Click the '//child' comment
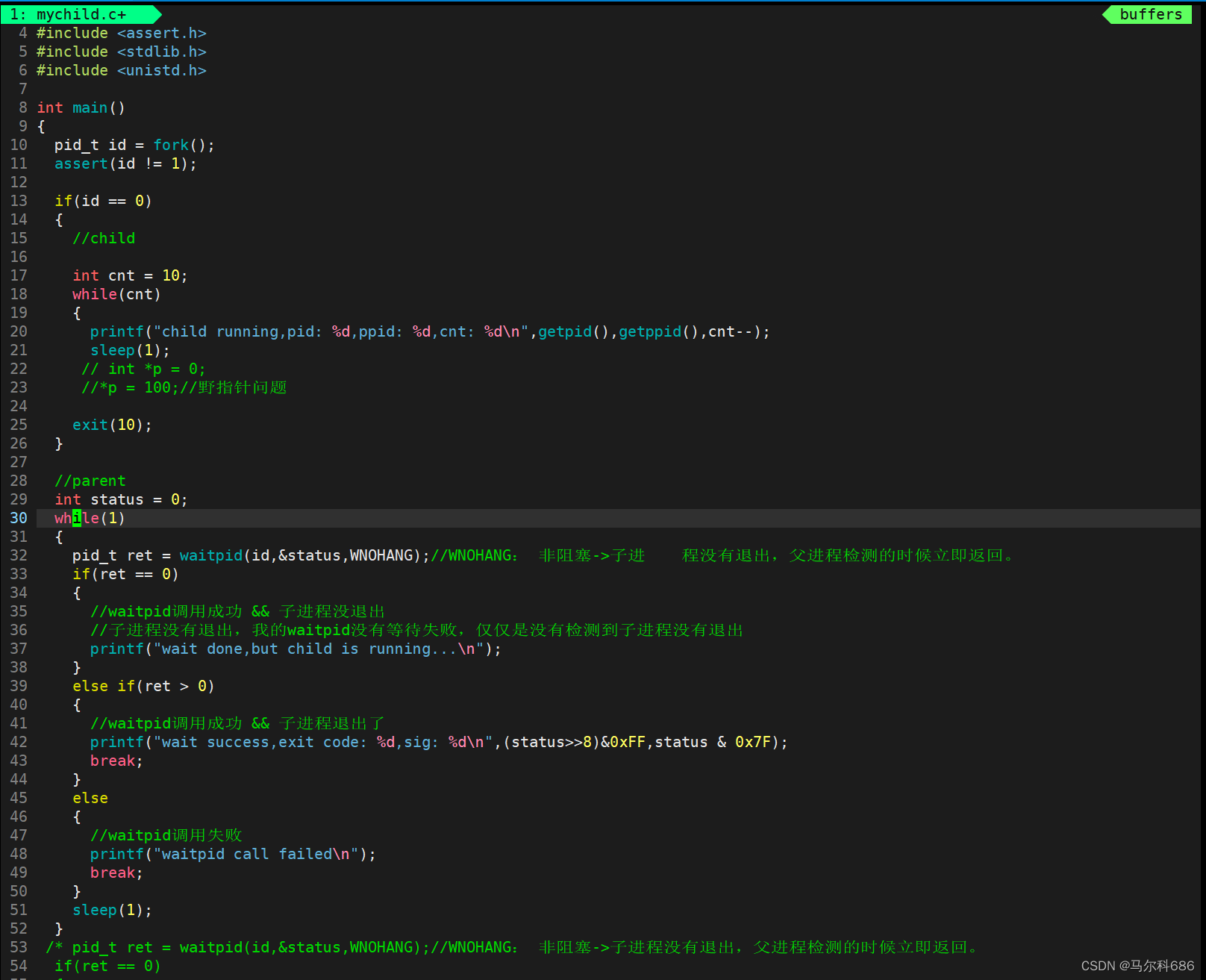The image size is (1206, 980). (104, 238)
